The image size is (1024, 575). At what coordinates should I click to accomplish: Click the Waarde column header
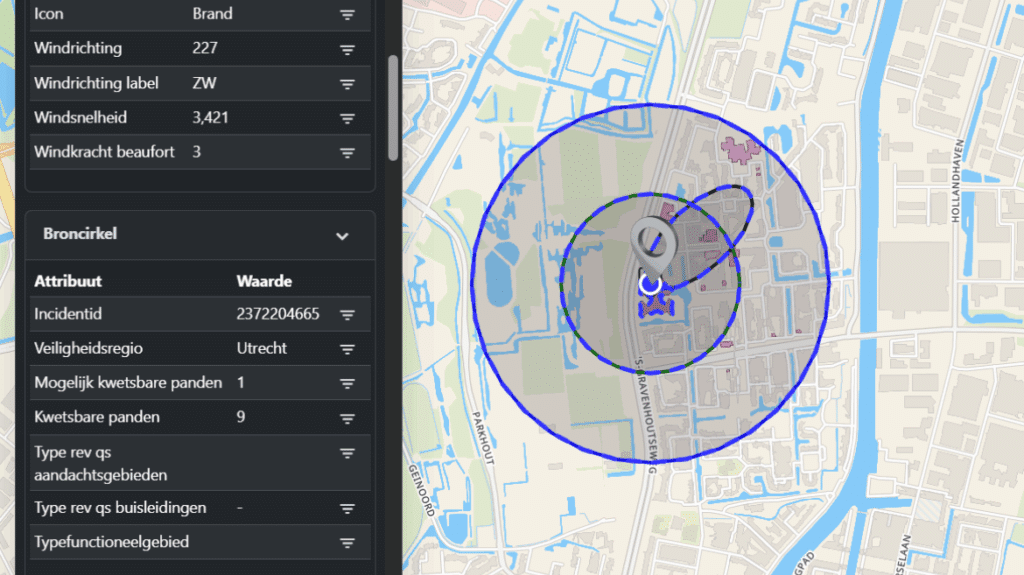tap(264, 281)
